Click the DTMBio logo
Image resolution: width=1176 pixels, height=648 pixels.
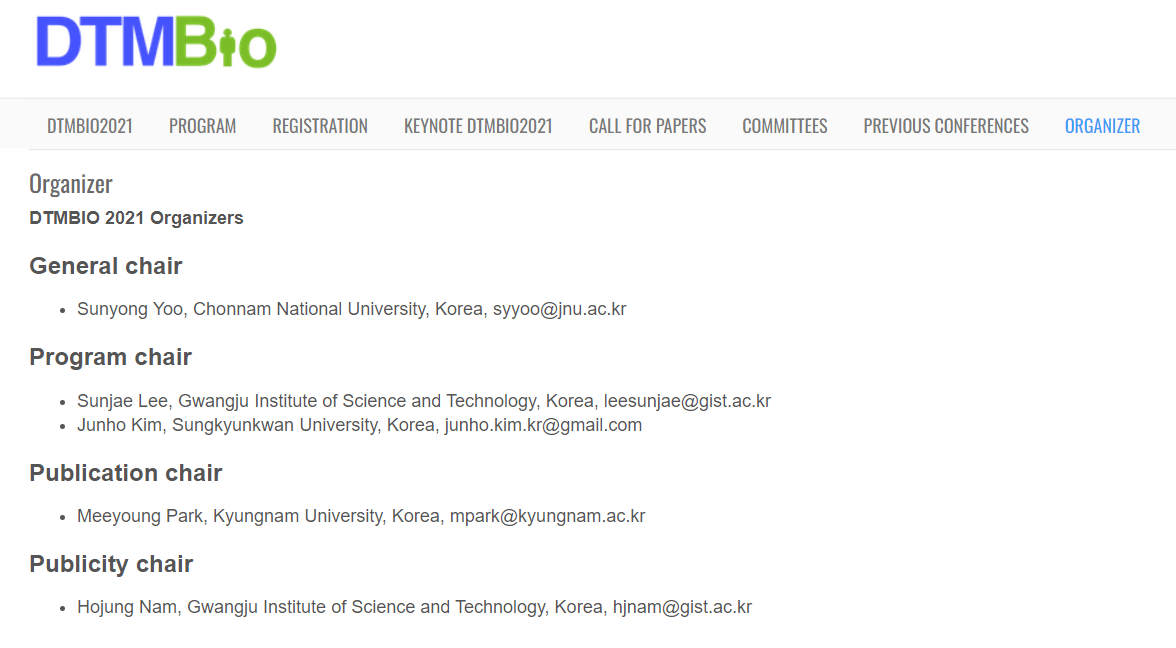(x=156, y=43)
